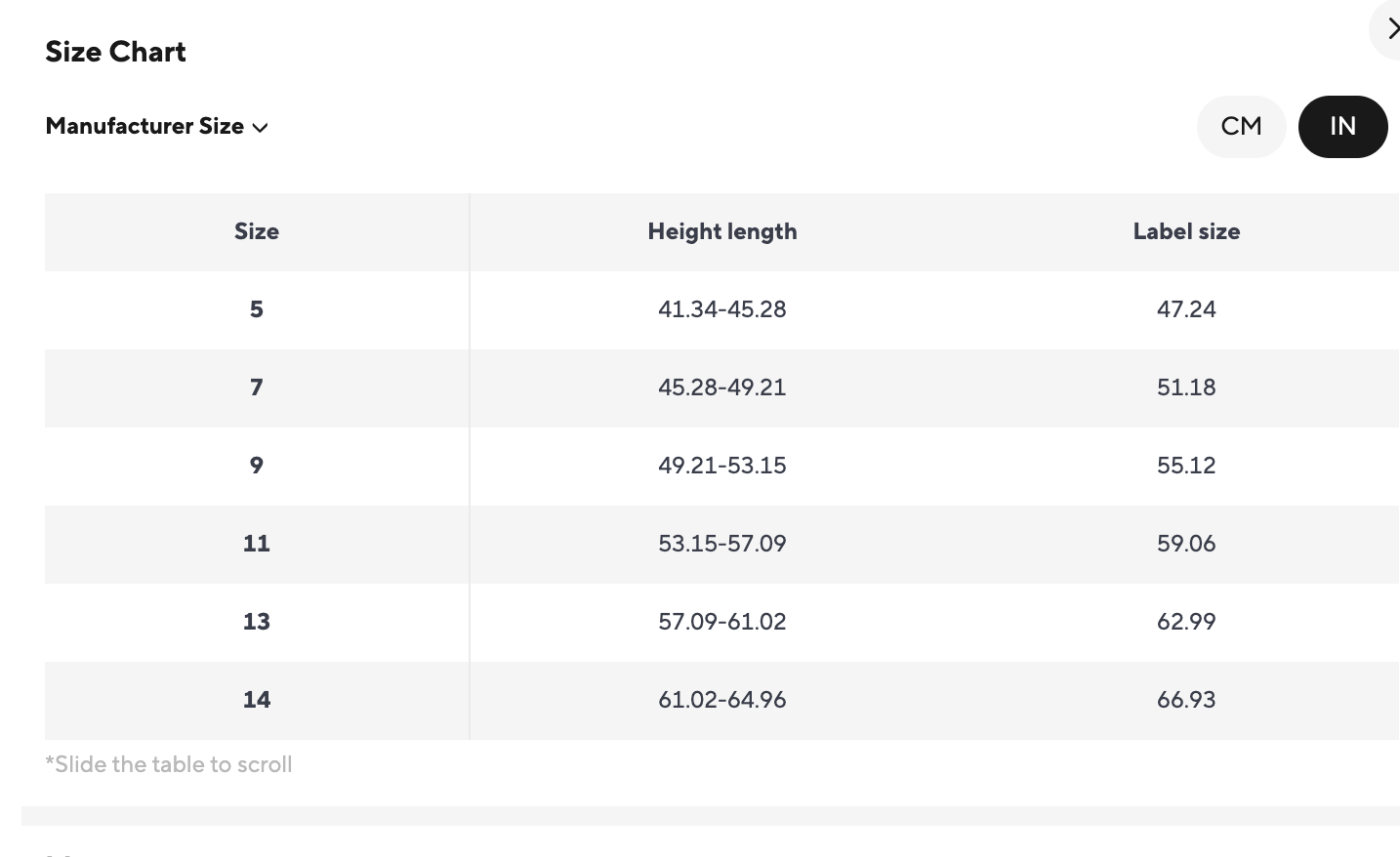This screenshot has width=1400, height=857.
Task: Click the Label size column header
Action: point(1186,231)
